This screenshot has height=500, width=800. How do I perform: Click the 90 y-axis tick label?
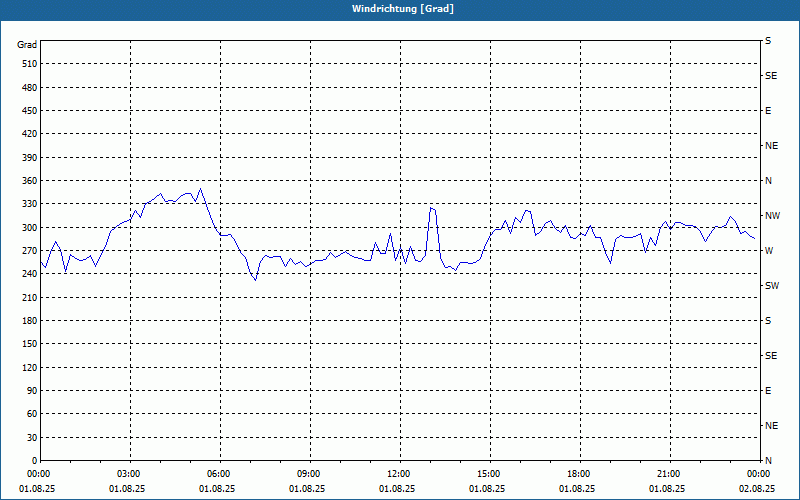point(32,391)
